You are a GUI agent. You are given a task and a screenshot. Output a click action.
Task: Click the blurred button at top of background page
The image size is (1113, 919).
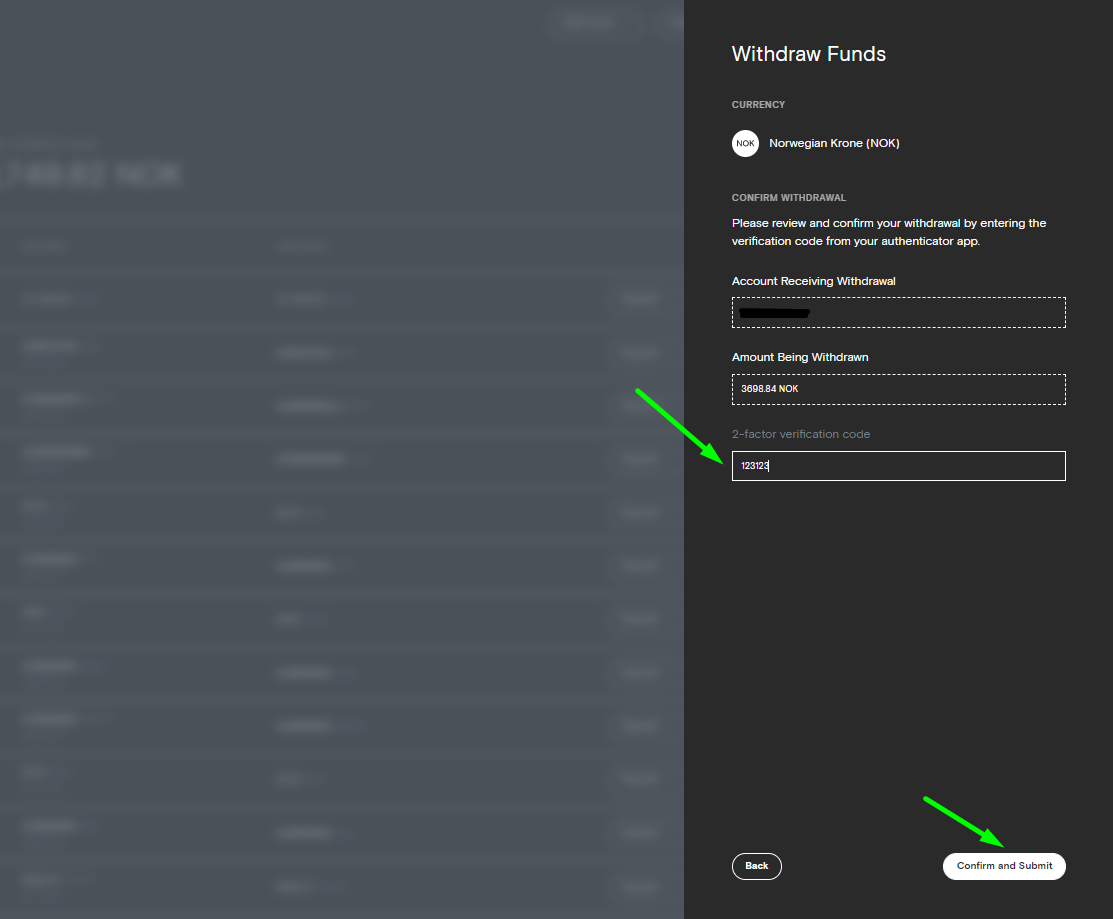pyautogui.click(x=587, y=22)
